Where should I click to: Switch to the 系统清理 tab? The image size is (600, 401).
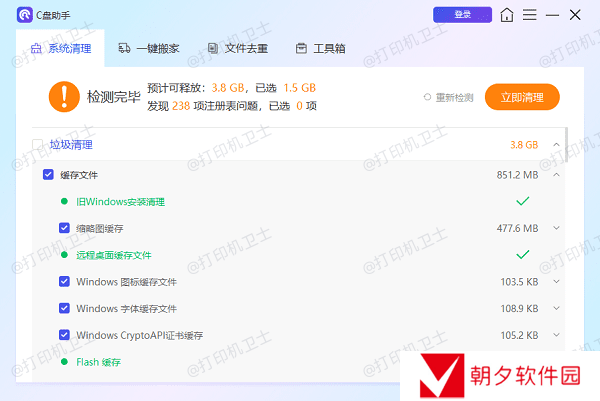[x=60, y=49]
